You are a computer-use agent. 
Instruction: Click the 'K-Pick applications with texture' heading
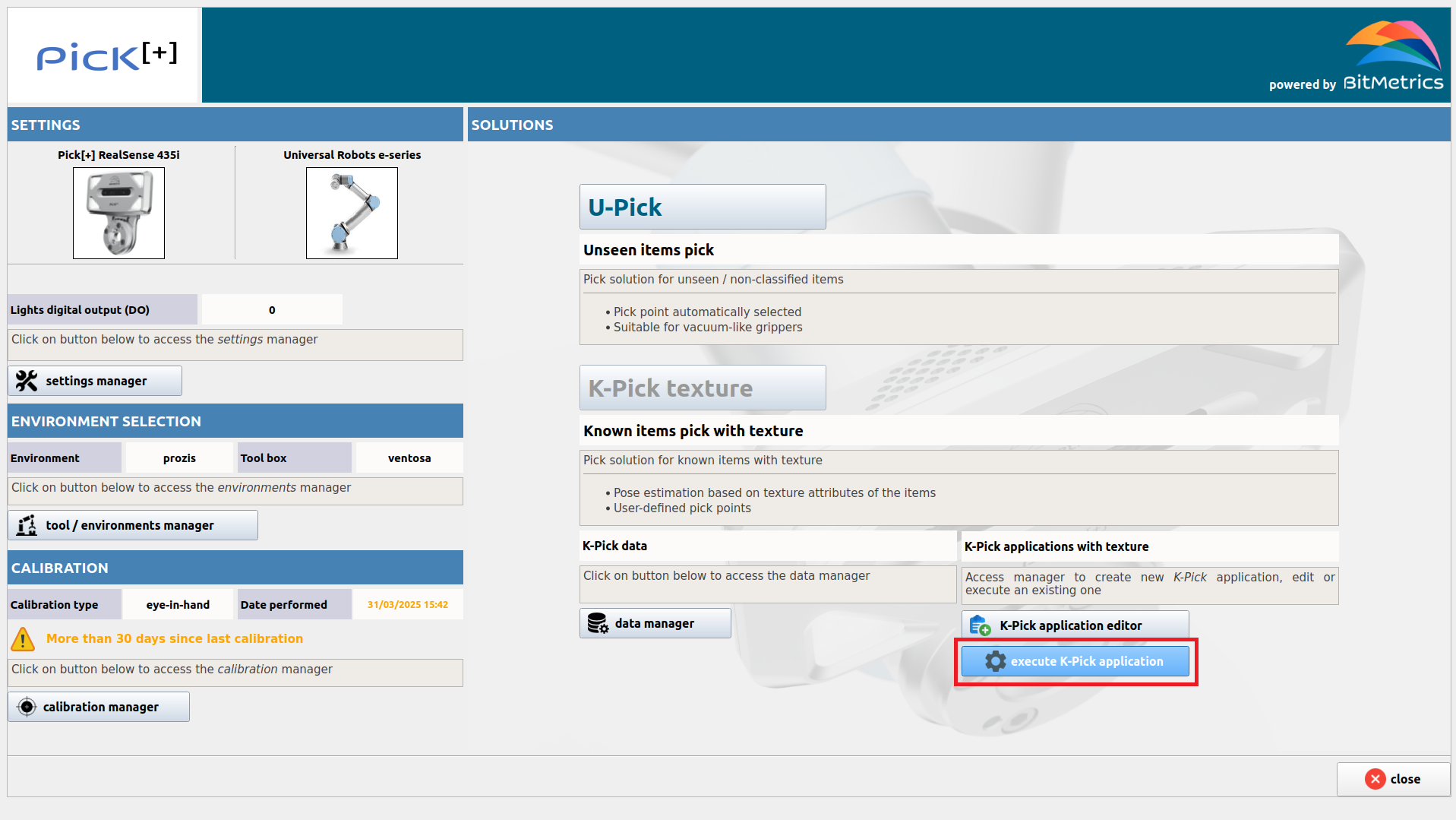pyautogui.click(x=1056, y=546)
